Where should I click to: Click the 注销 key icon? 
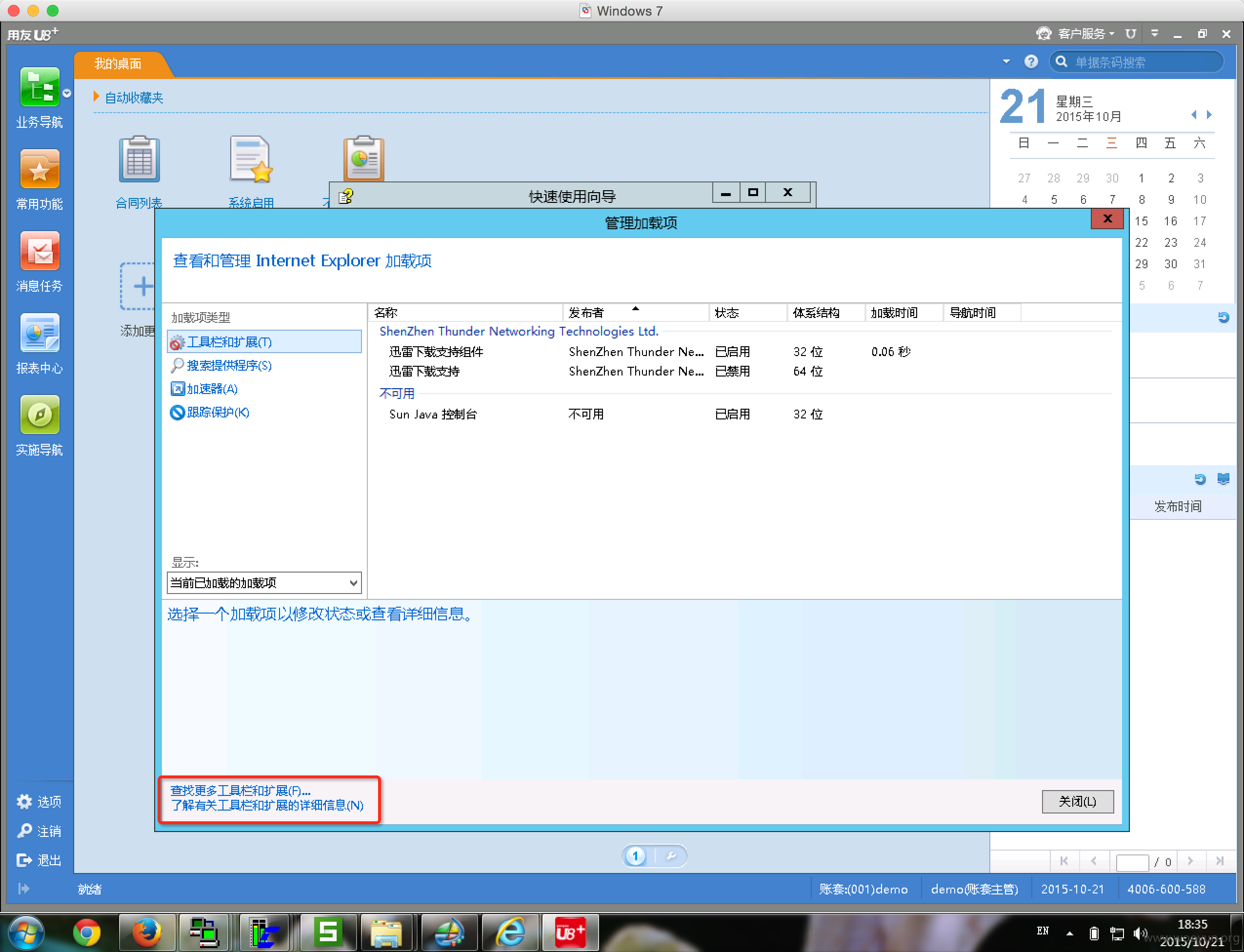point(24,831)
